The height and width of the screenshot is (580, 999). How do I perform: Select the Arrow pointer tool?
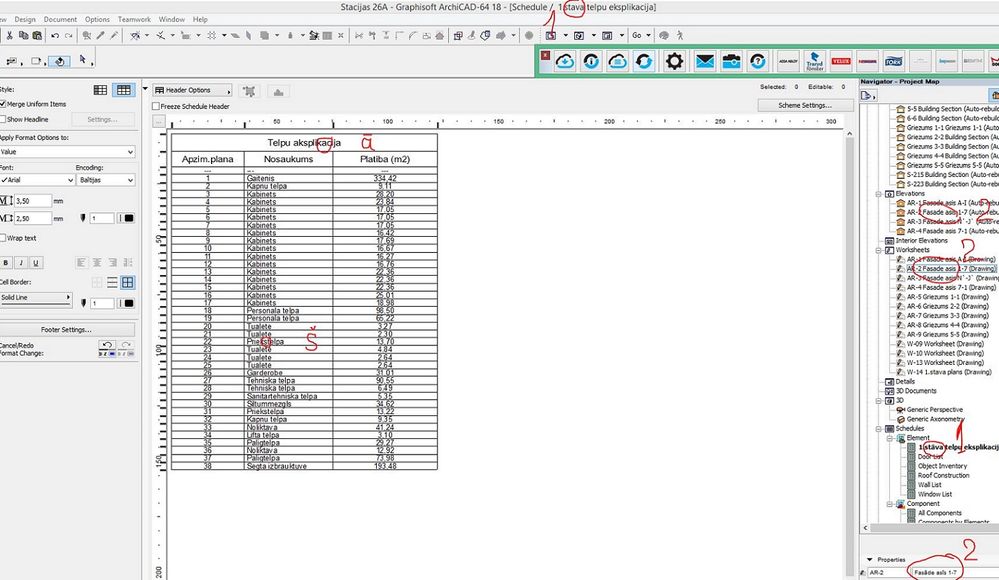pyautogui.click(x=83, y=60)
